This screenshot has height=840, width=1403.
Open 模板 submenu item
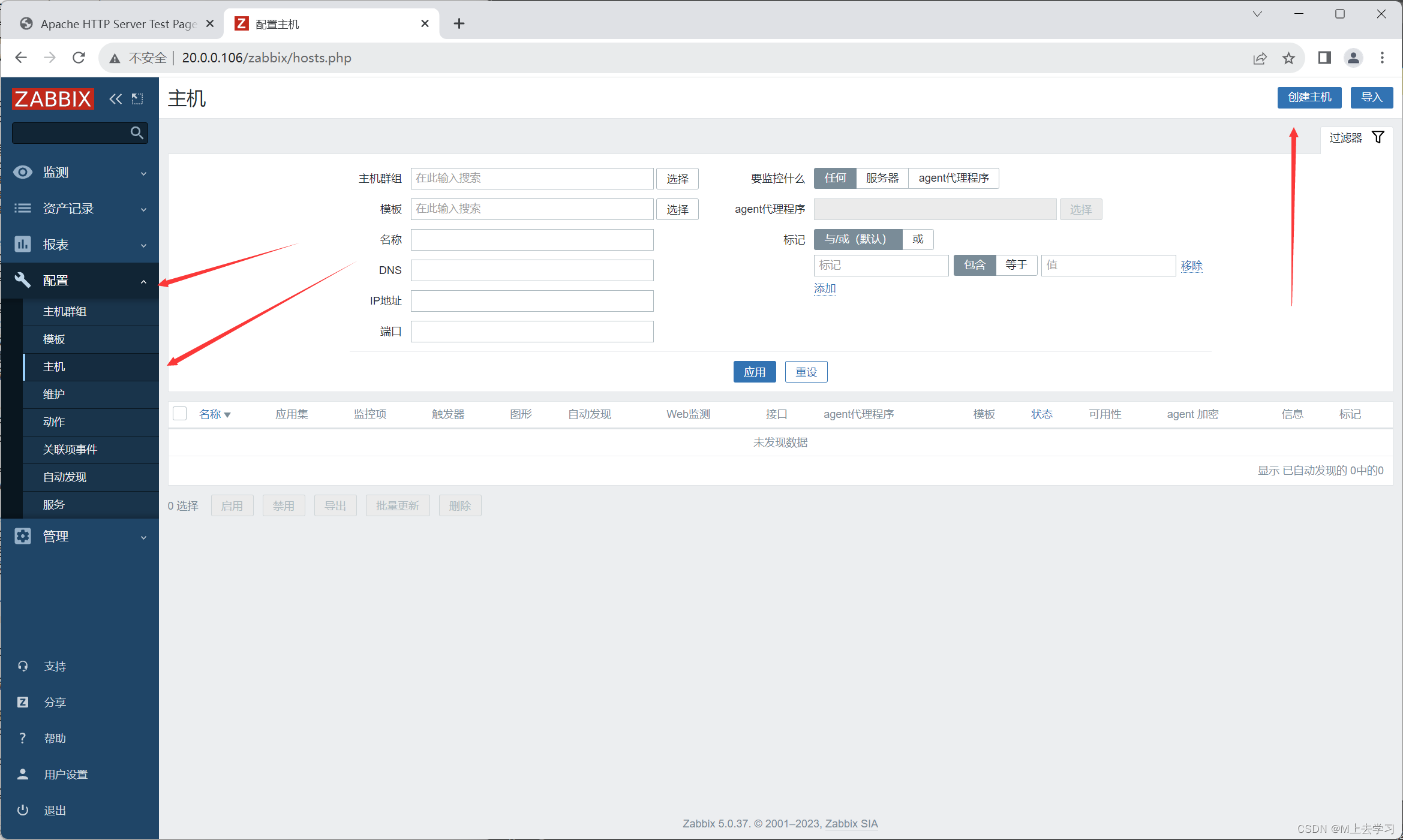pyautogui.click(x=91, y=339)
